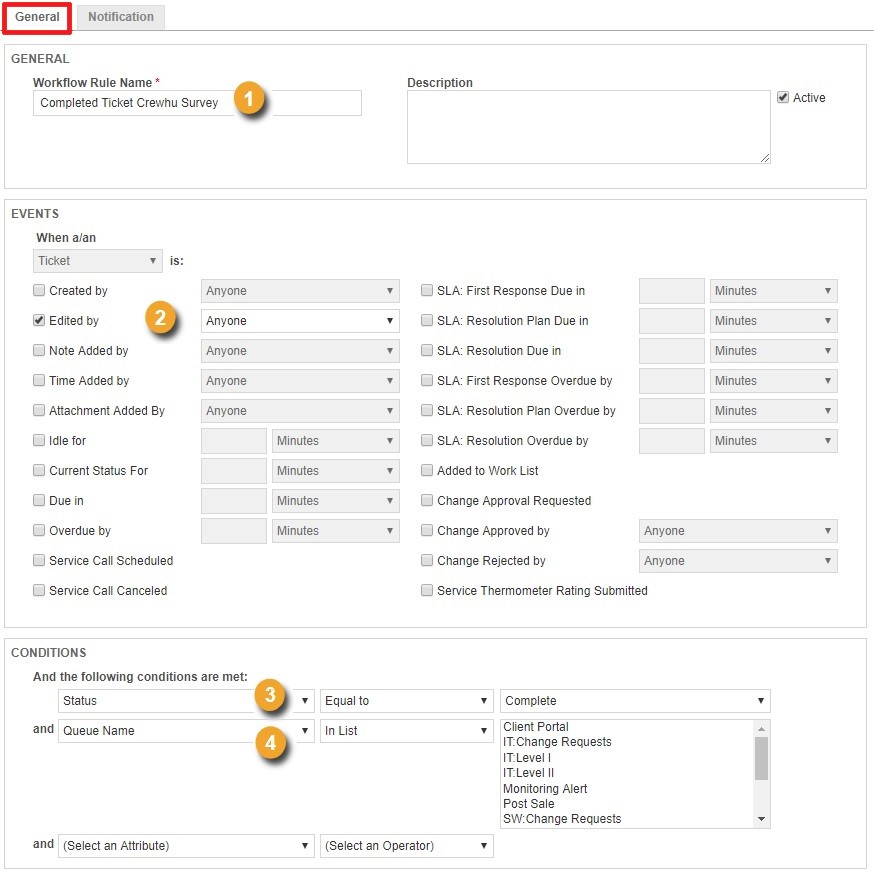Check the Change Rejected by checkbox
874x876 pixels.
427,560
